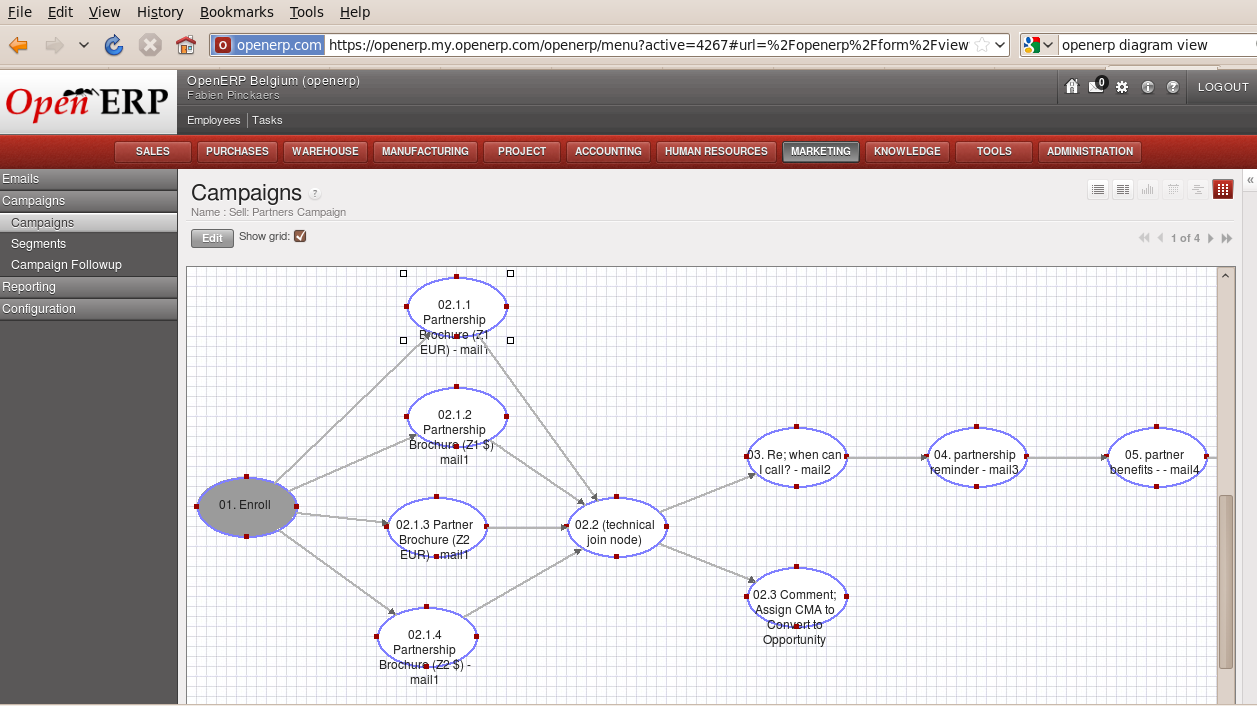Click the help question mark icon
The image size is (1257, 706).
click(x=1173, y=87)
